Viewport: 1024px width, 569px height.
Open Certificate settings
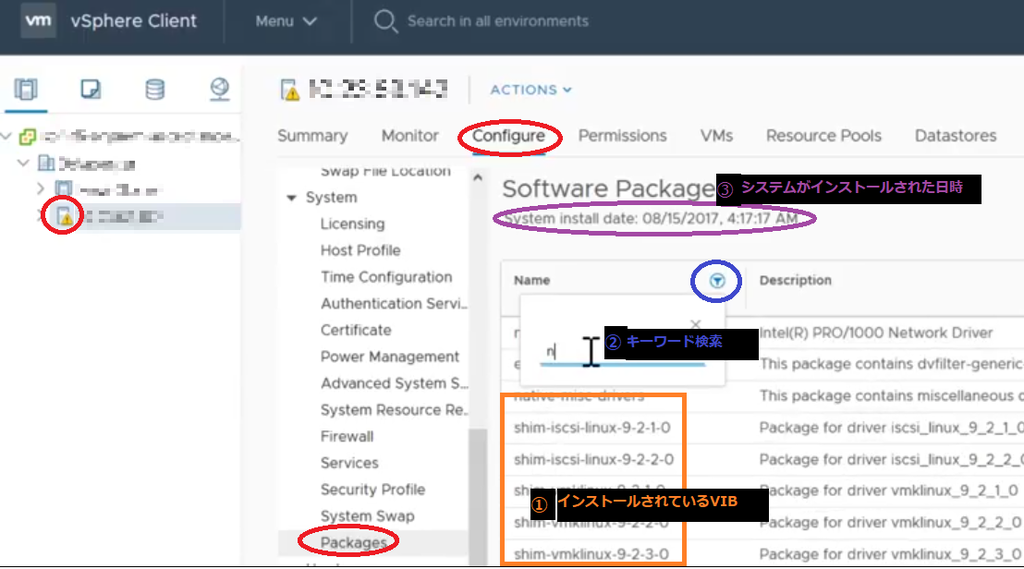pos(356,330)
